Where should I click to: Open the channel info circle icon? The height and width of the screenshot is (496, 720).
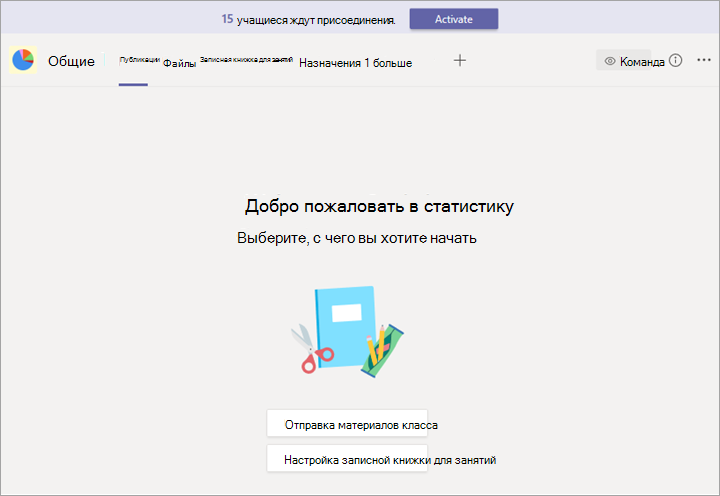[x=675, y=60]
